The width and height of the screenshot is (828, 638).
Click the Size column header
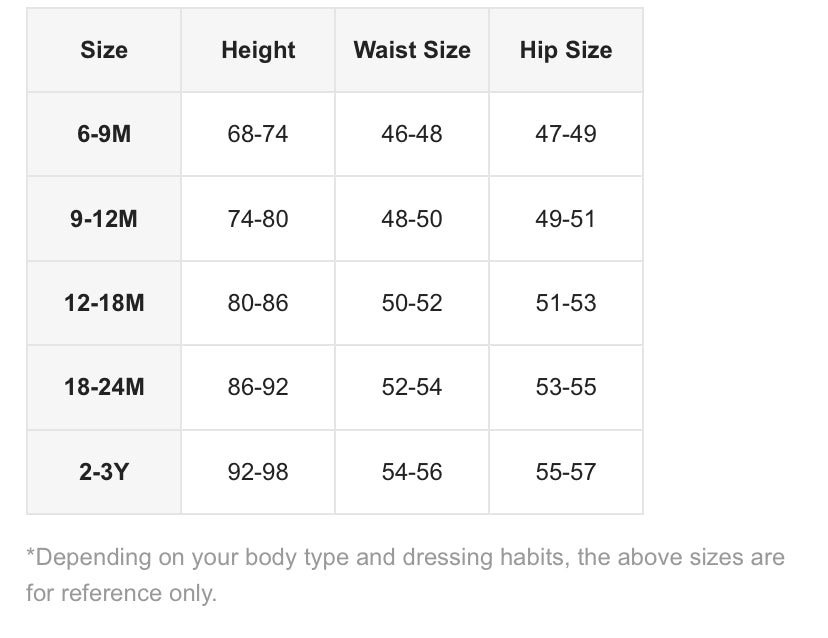coord(104,50)
